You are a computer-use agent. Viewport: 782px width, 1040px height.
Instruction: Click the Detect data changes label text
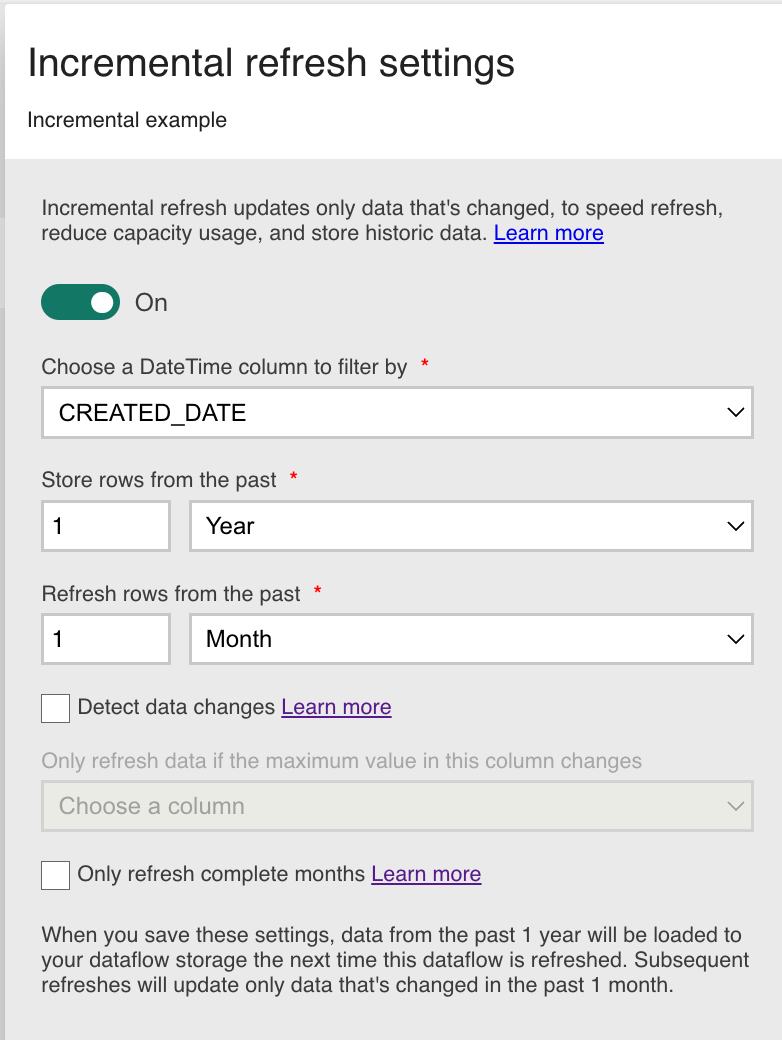[x=176, y=707]
